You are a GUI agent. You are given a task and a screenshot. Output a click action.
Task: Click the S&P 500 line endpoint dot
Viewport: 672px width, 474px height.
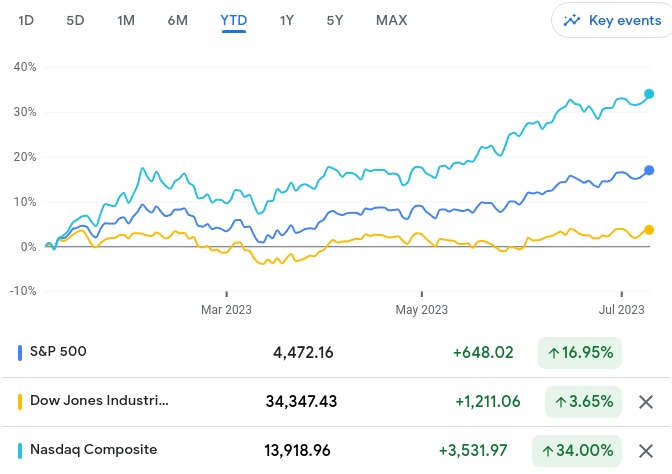pyautogui.click(x=649, y=170)
